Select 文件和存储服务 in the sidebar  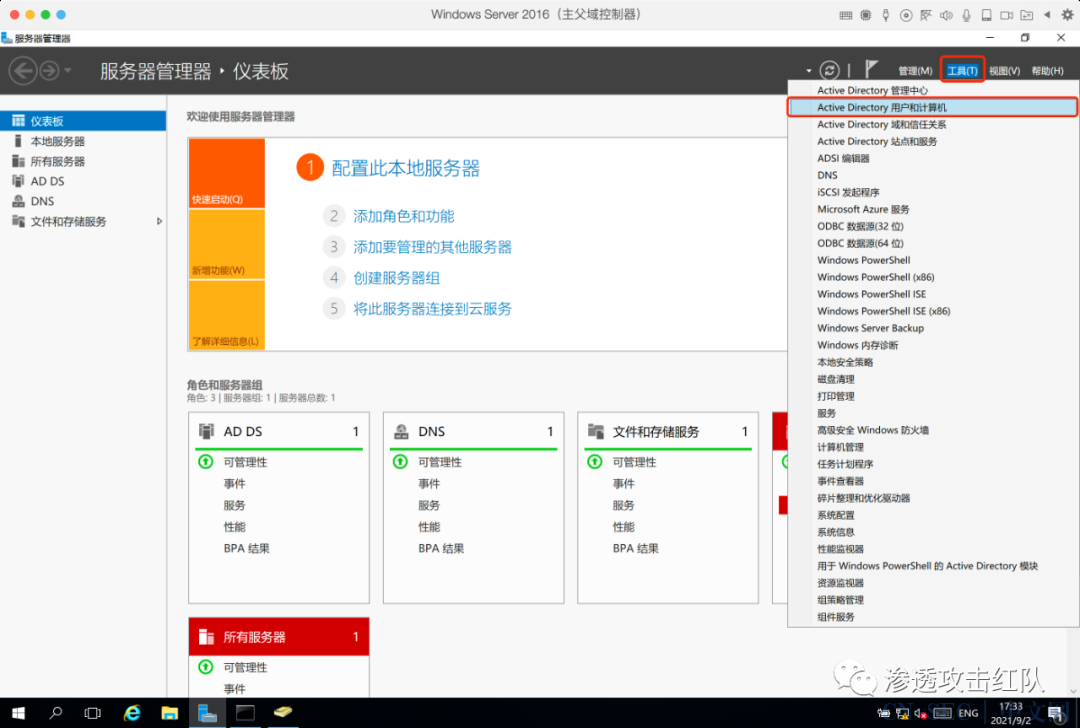83,221
